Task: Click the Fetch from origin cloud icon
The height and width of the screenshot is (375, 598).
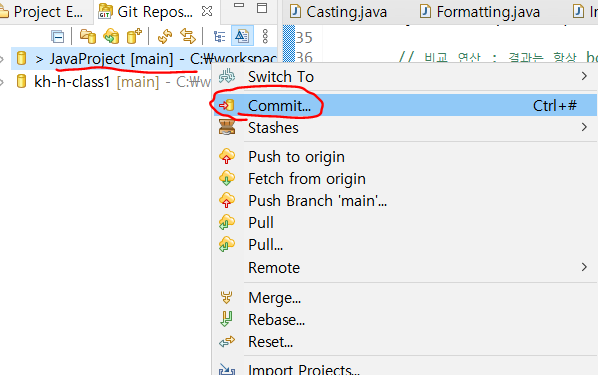Action: point(227,178)
